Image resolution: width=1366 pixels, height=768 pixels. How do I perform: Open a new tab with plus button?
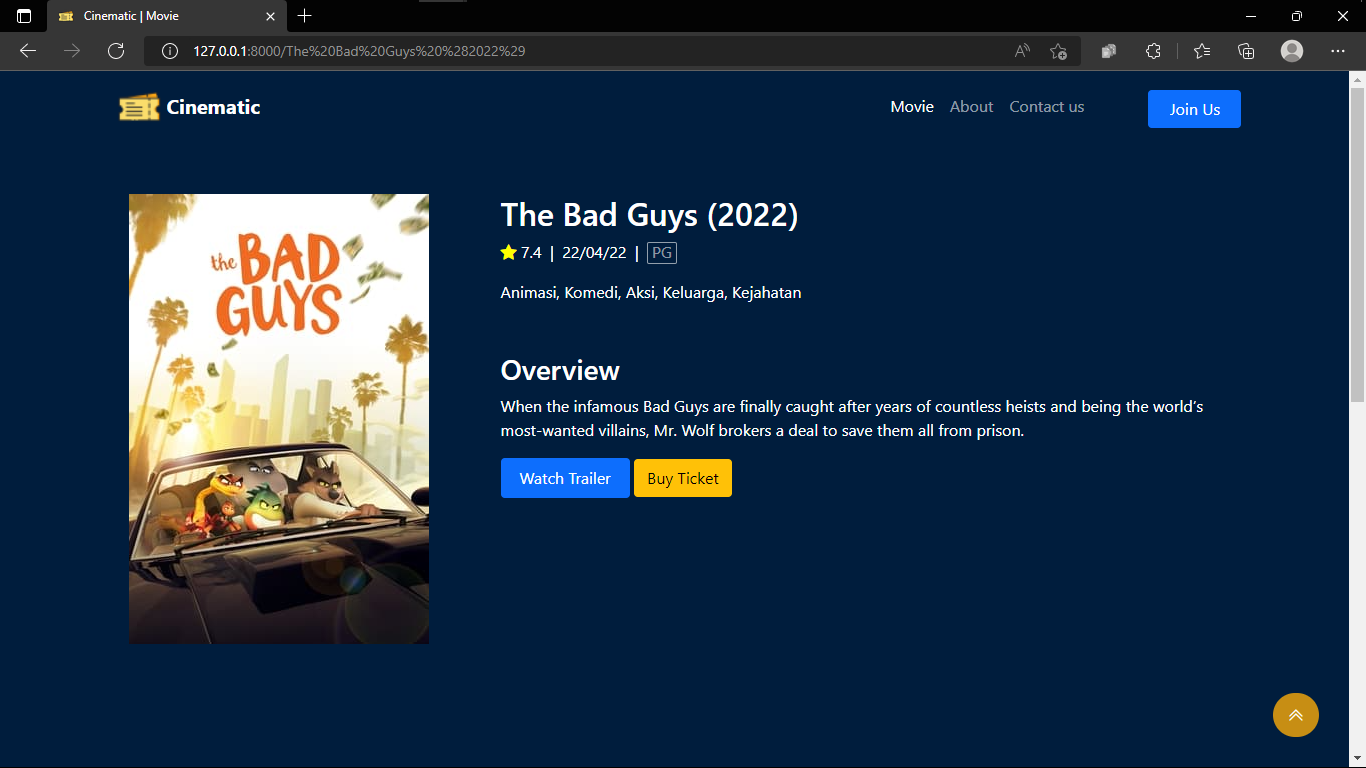pos(305,16)
